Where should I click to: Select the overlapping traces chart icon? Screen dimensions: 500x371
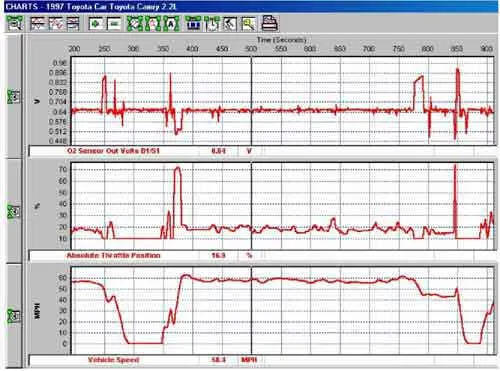[56, 24]
